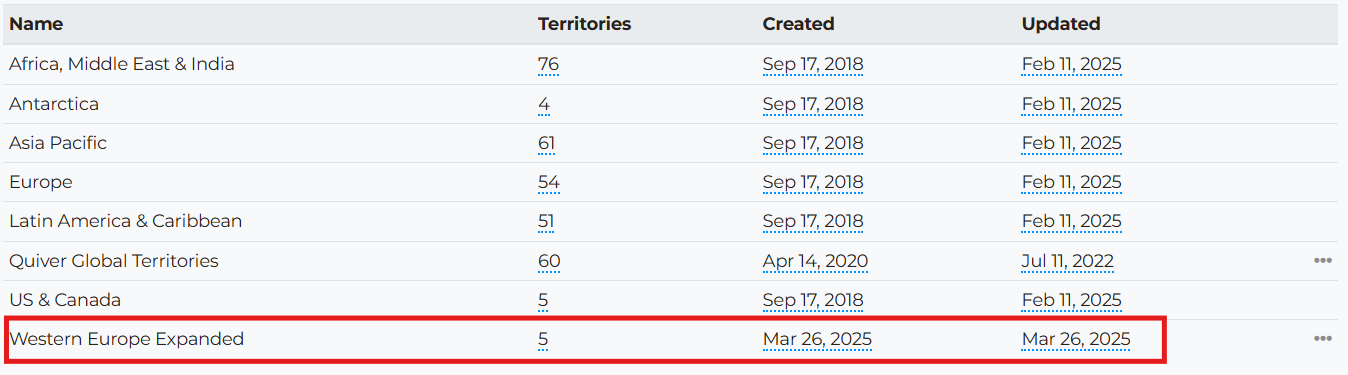Select the Africa, Middle East & India name
The height and width of the screenshot is (375, 1348).
click(122, 64)
